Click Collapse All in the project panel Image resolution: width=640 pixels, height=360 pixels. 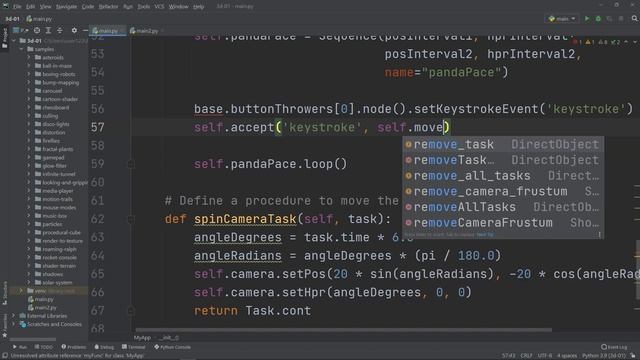(x=60, y=30)
